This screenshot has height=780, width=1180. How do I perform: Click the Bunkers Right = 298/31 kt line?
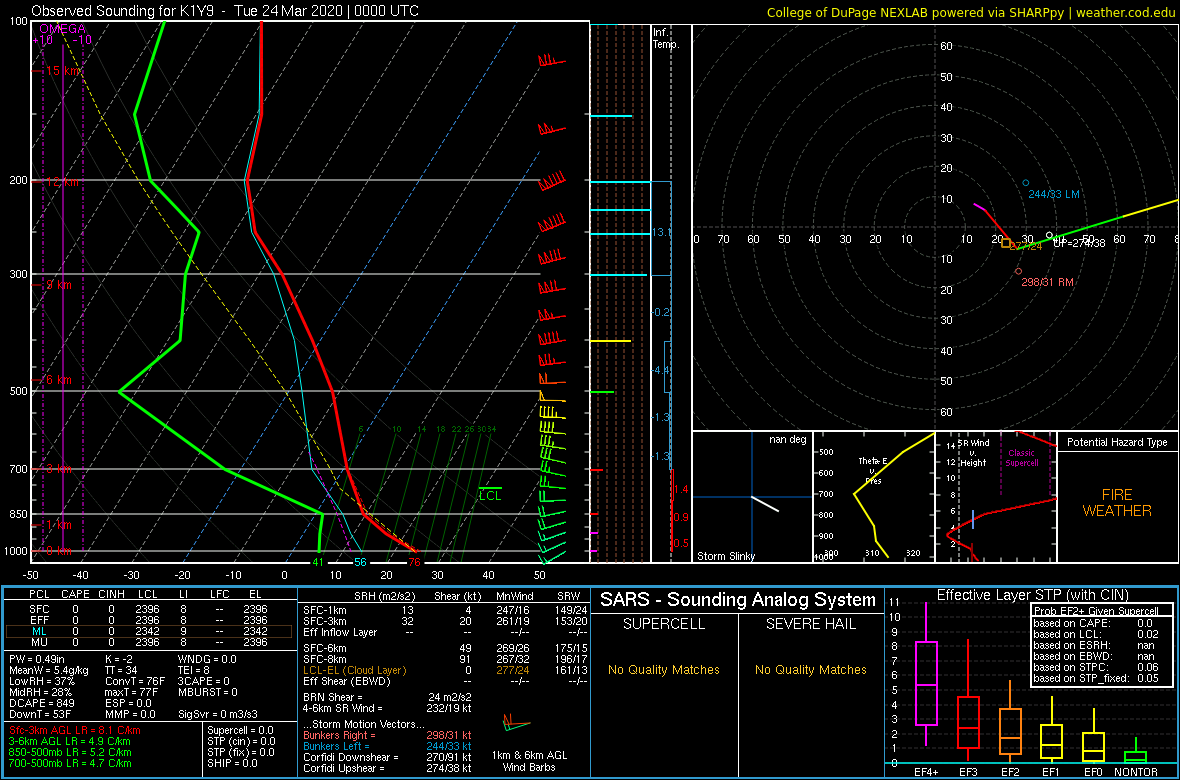(x=387, y=735)
